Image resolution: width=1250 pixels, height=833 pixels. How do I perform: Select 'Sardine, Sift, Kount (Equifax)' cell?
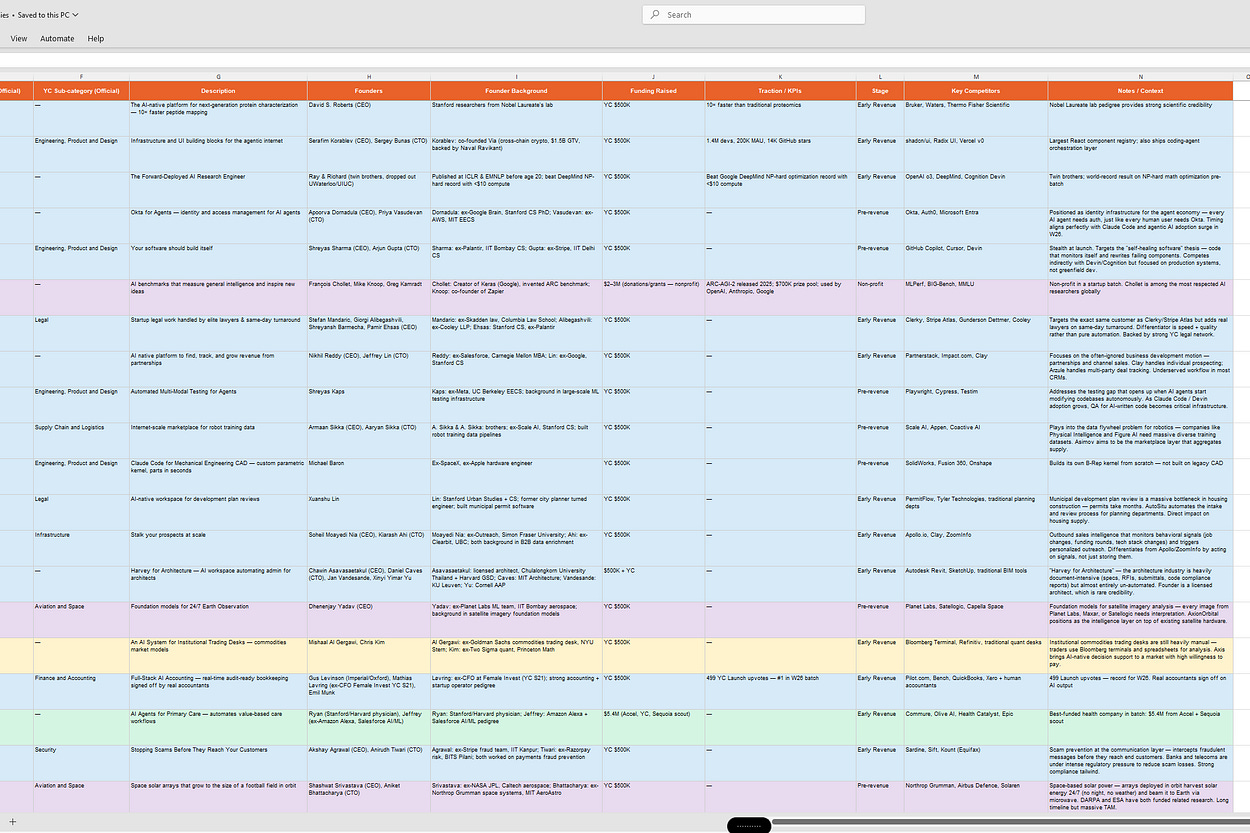[976, 766]
